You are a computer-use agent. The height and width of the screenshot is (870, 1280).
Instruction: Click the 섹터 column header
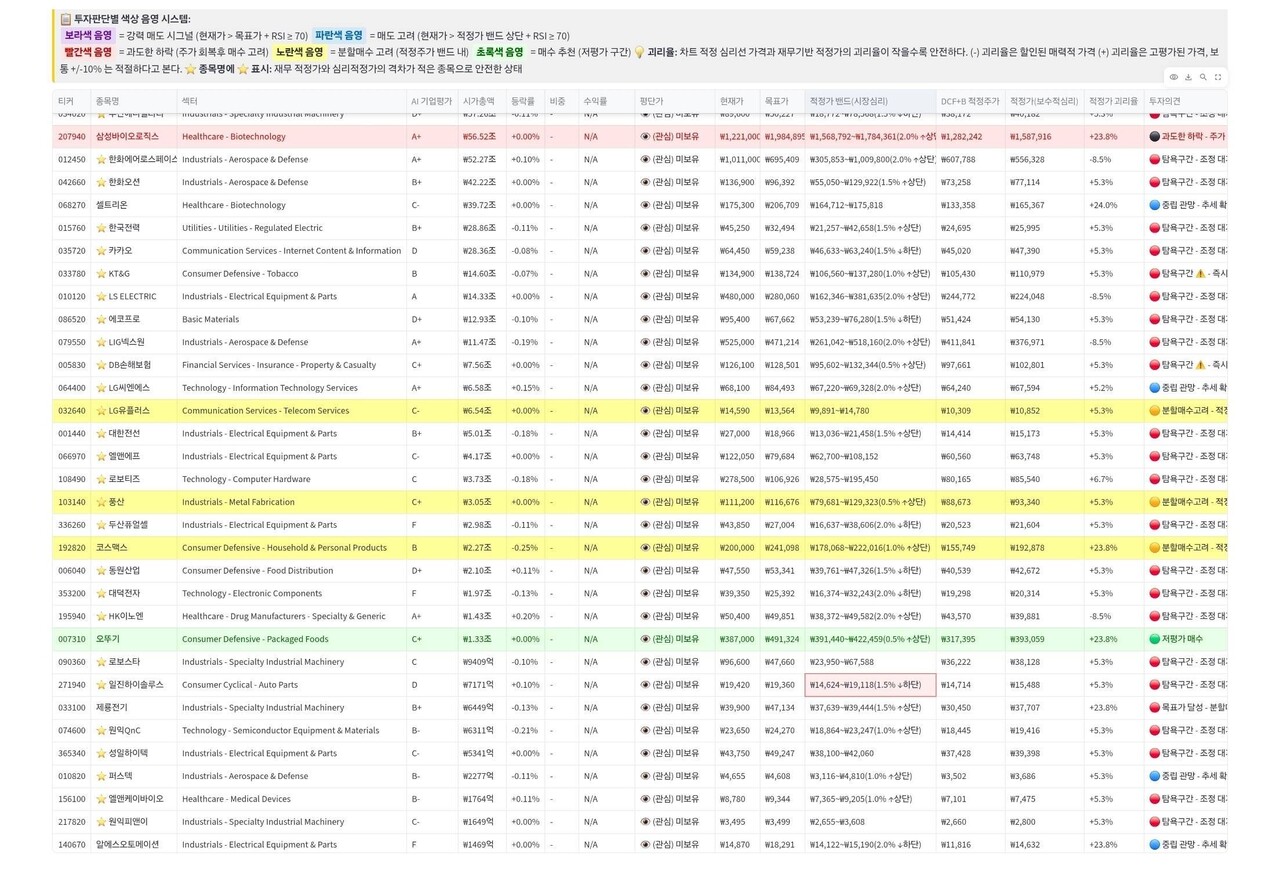190,101
